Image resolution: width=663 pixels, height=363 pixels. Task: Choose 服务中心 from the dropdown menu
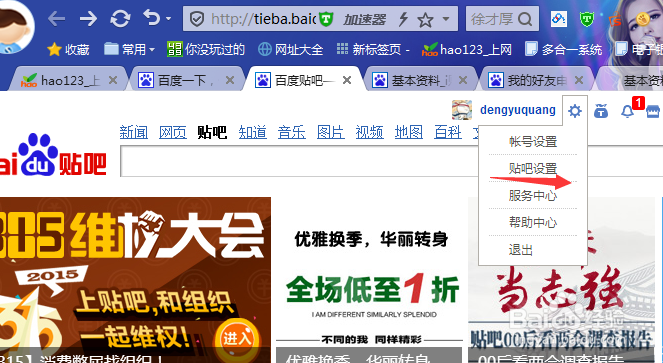[533, 195]
